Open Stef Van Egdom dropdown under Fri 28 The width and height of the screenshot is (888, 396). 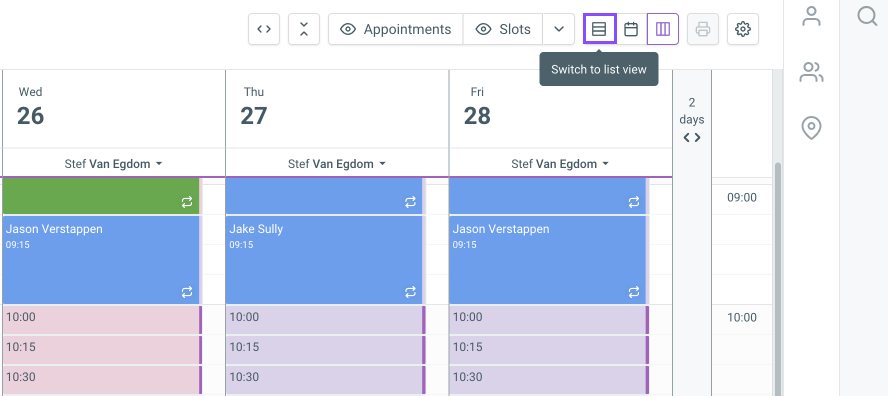(561, 164)
